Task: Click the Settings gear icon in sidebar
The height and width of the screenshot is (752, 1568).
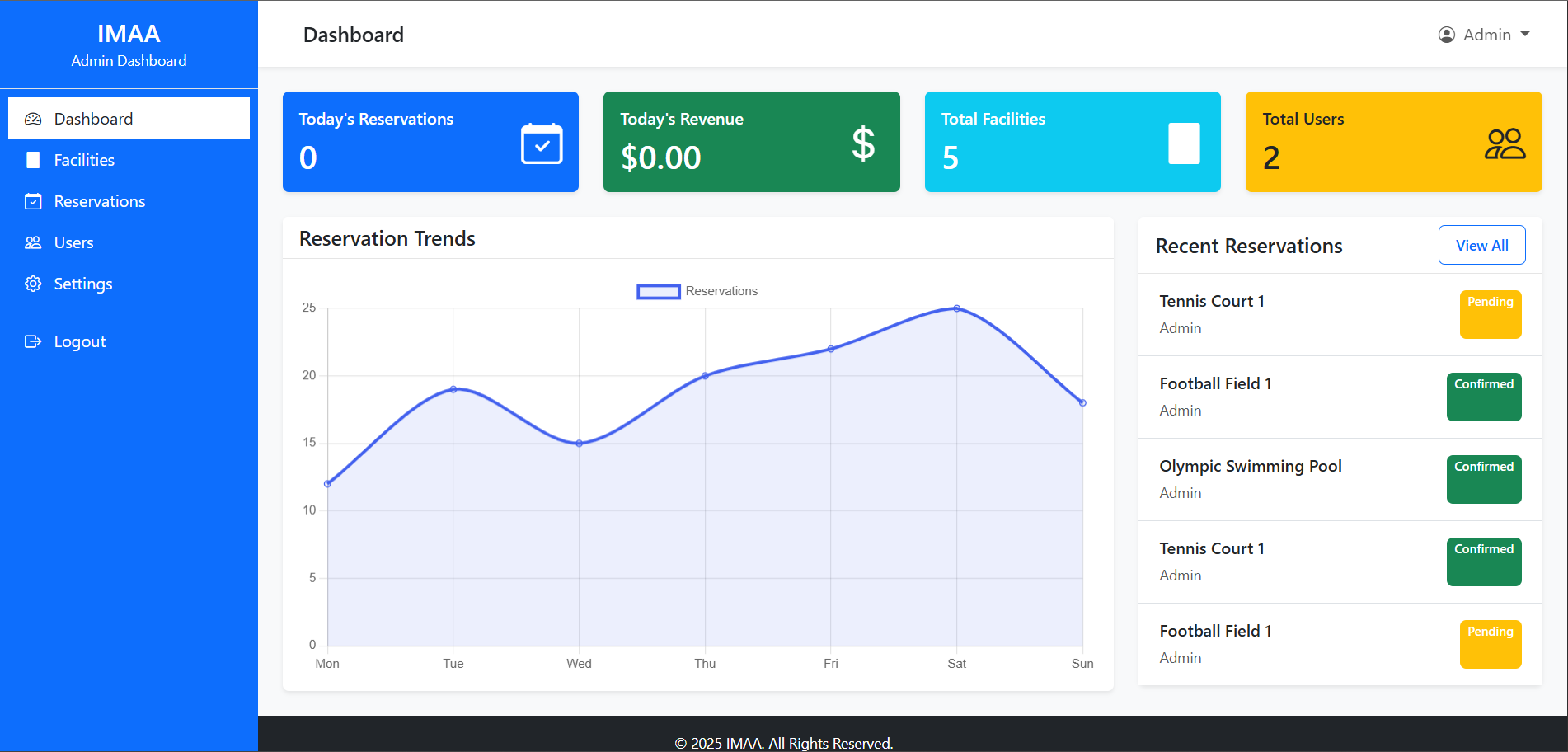Action: [33, 284]
